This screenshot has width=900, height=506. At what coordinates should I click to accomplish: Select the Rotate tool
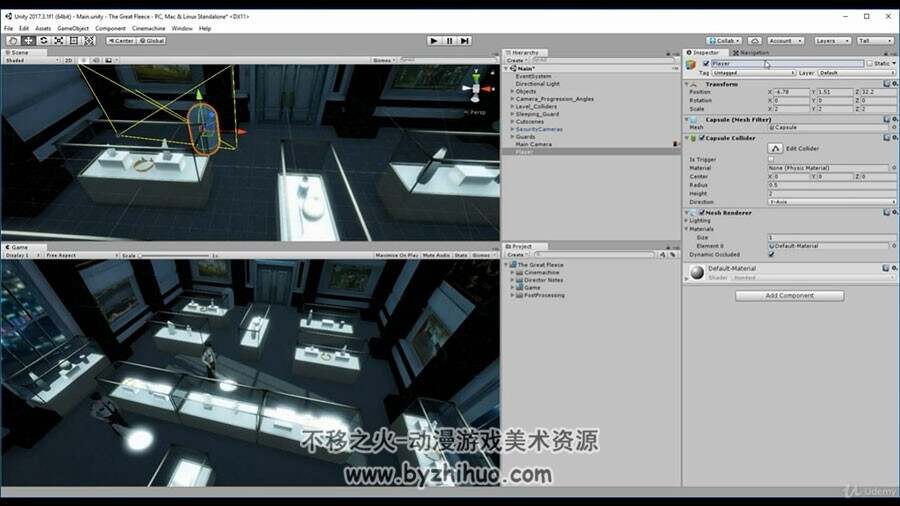pos(44,41)
